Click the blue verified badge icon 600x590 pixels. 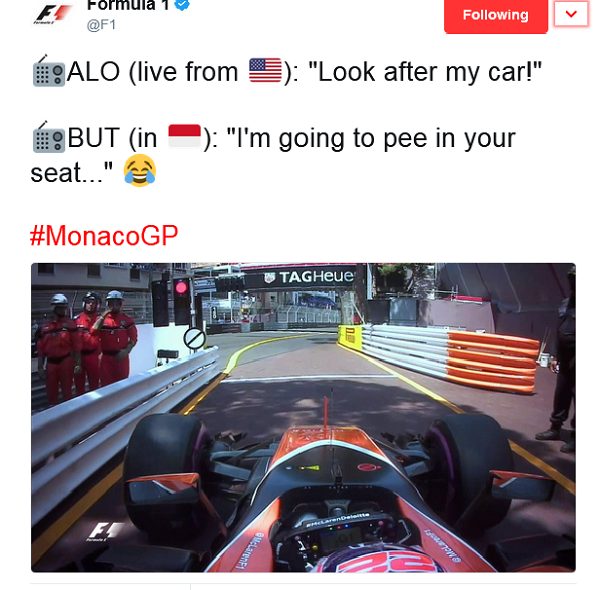[182, 4]
